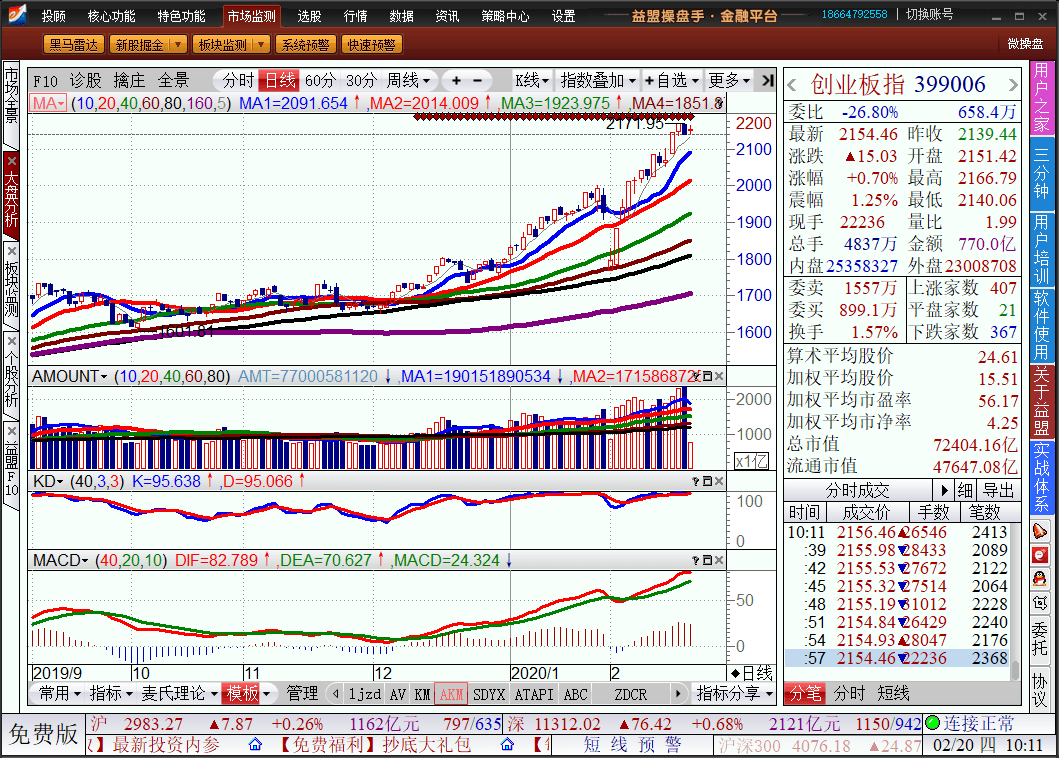
Task: Open the red bell alert icon
Action: point(1039,531)
